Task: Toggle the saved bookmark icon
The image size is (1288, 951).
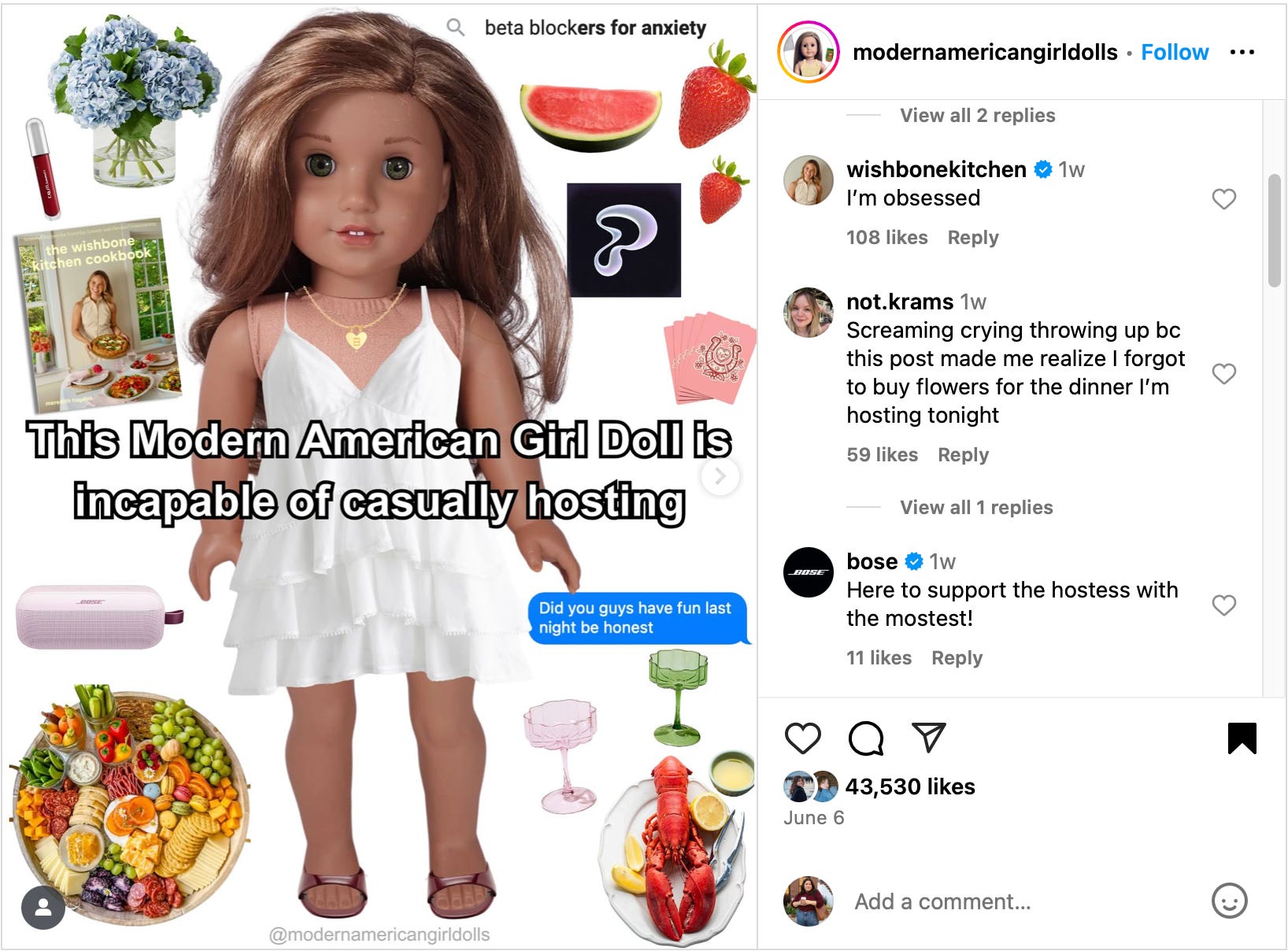Action: (x=1242, y=738)
